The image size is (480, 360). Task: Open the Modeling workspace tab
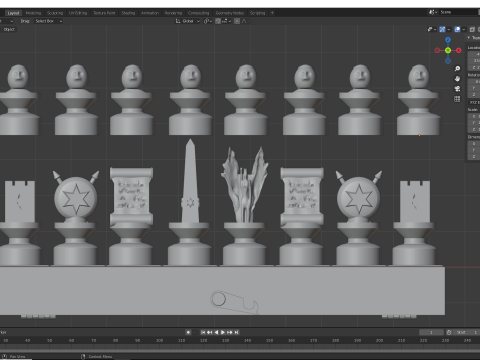33,13
